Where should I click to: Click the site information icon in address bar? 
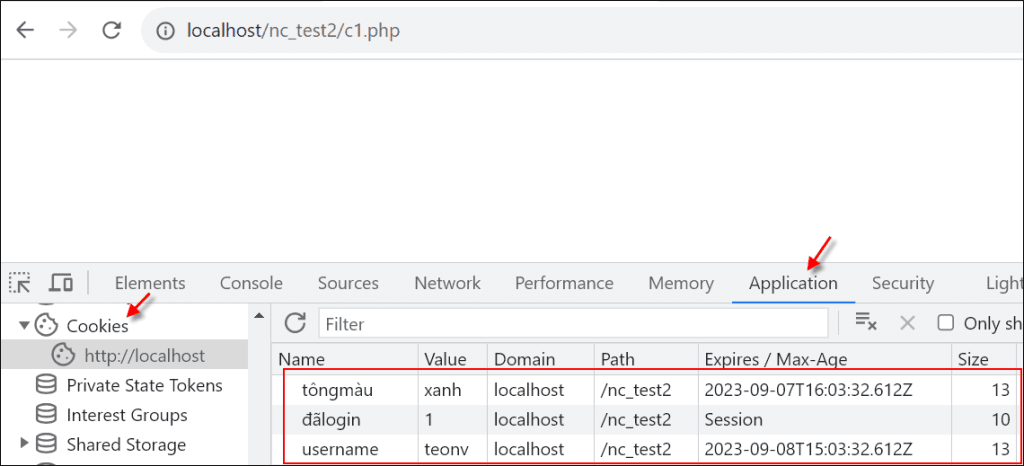pos(167,31)
